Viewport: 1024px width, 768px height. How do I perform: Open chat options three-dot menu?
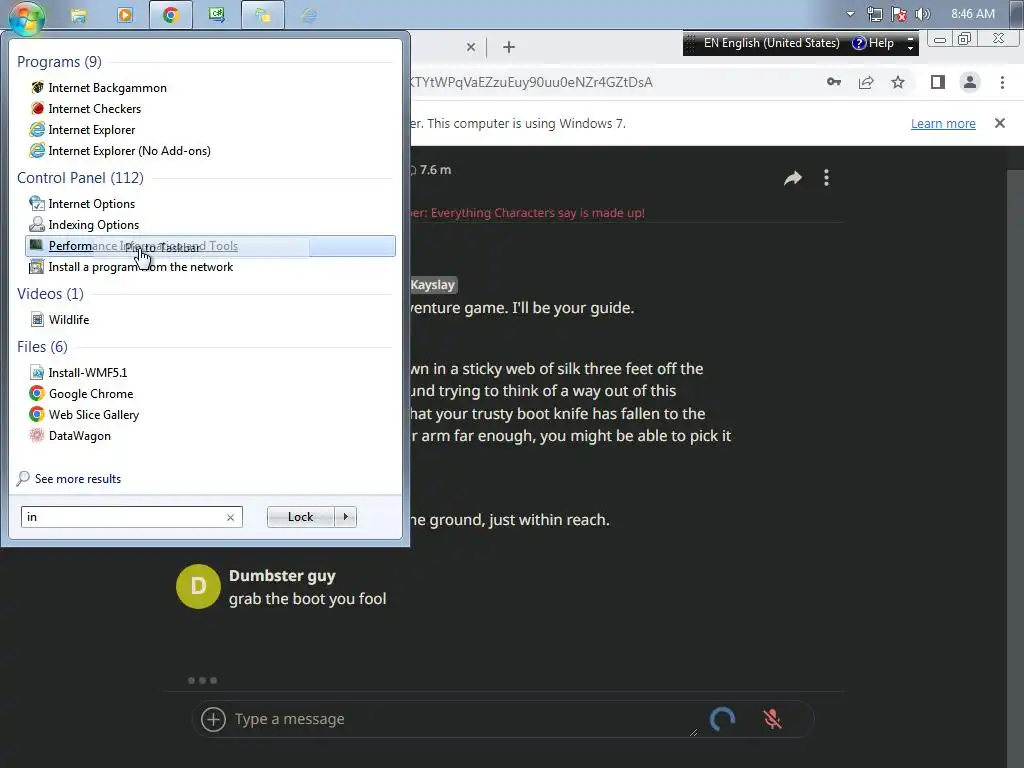(x=826, y=178)
